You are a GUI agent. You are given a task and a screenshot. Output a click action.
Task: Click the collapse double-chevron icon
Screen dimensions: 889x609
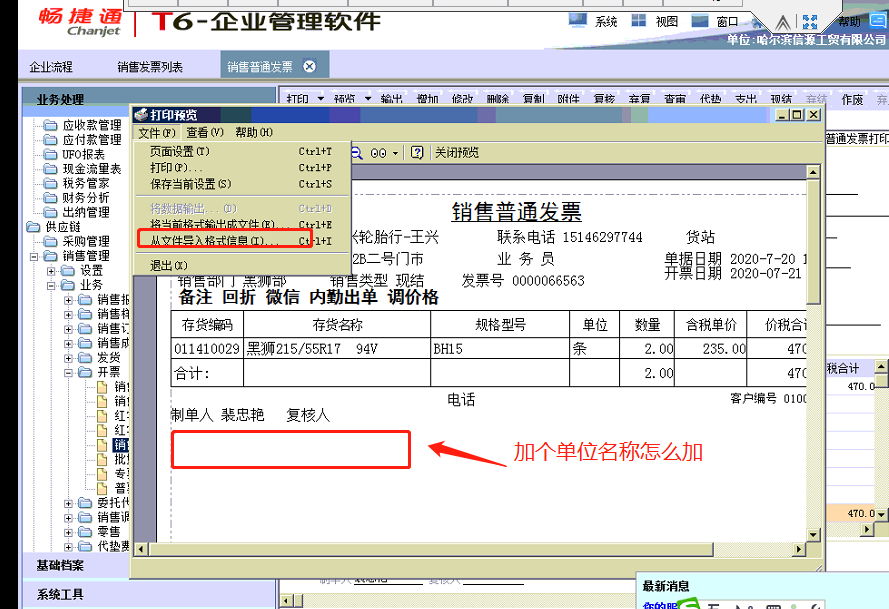(x=783, y=23)
